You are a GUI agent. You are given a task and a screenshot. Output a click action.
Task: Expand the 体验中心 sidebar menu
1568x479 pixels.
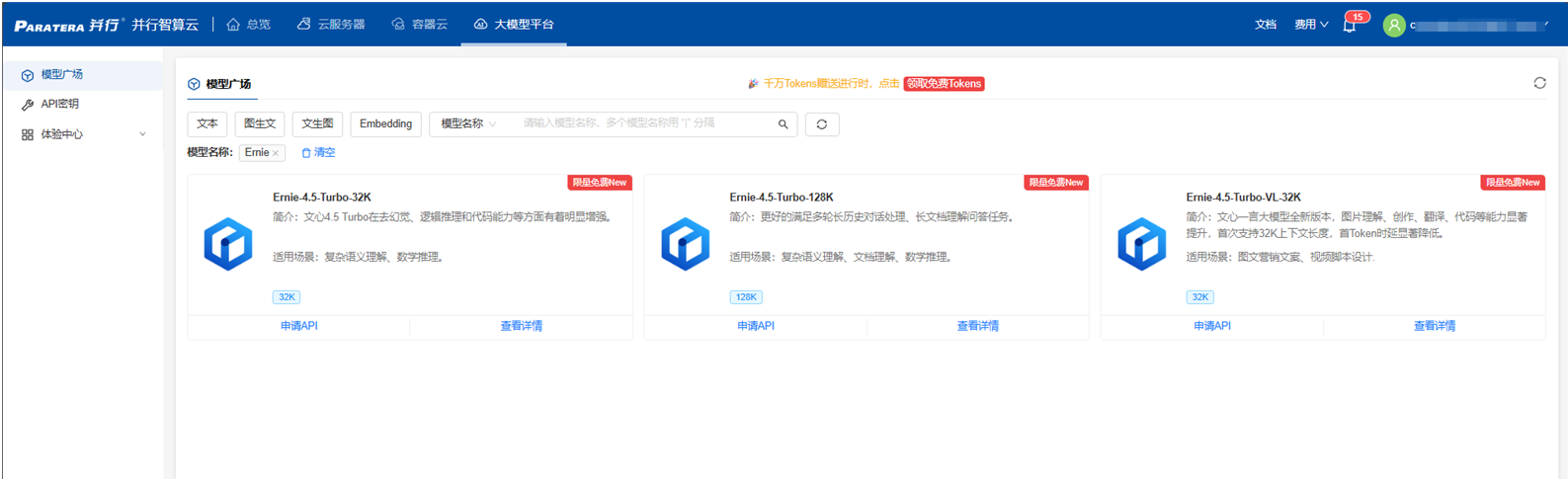pos(83,134)
